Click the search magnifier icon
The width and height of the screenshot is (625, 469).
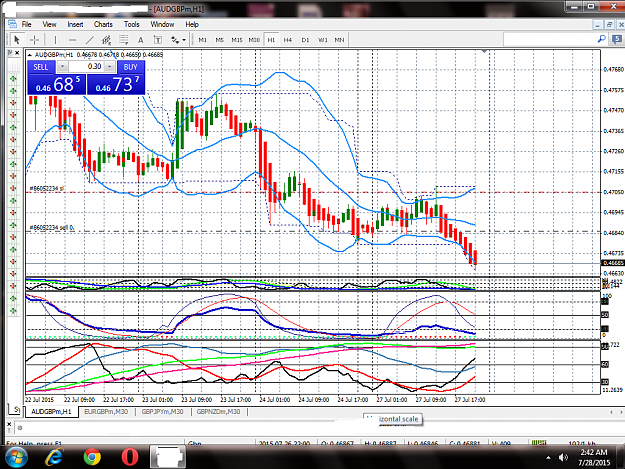601,39
